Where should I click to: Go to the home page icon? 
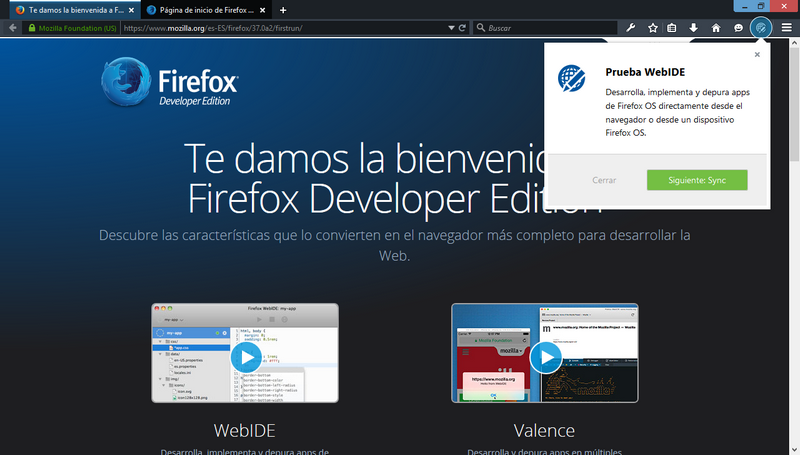pyautogui.click(x=716, y=28)
